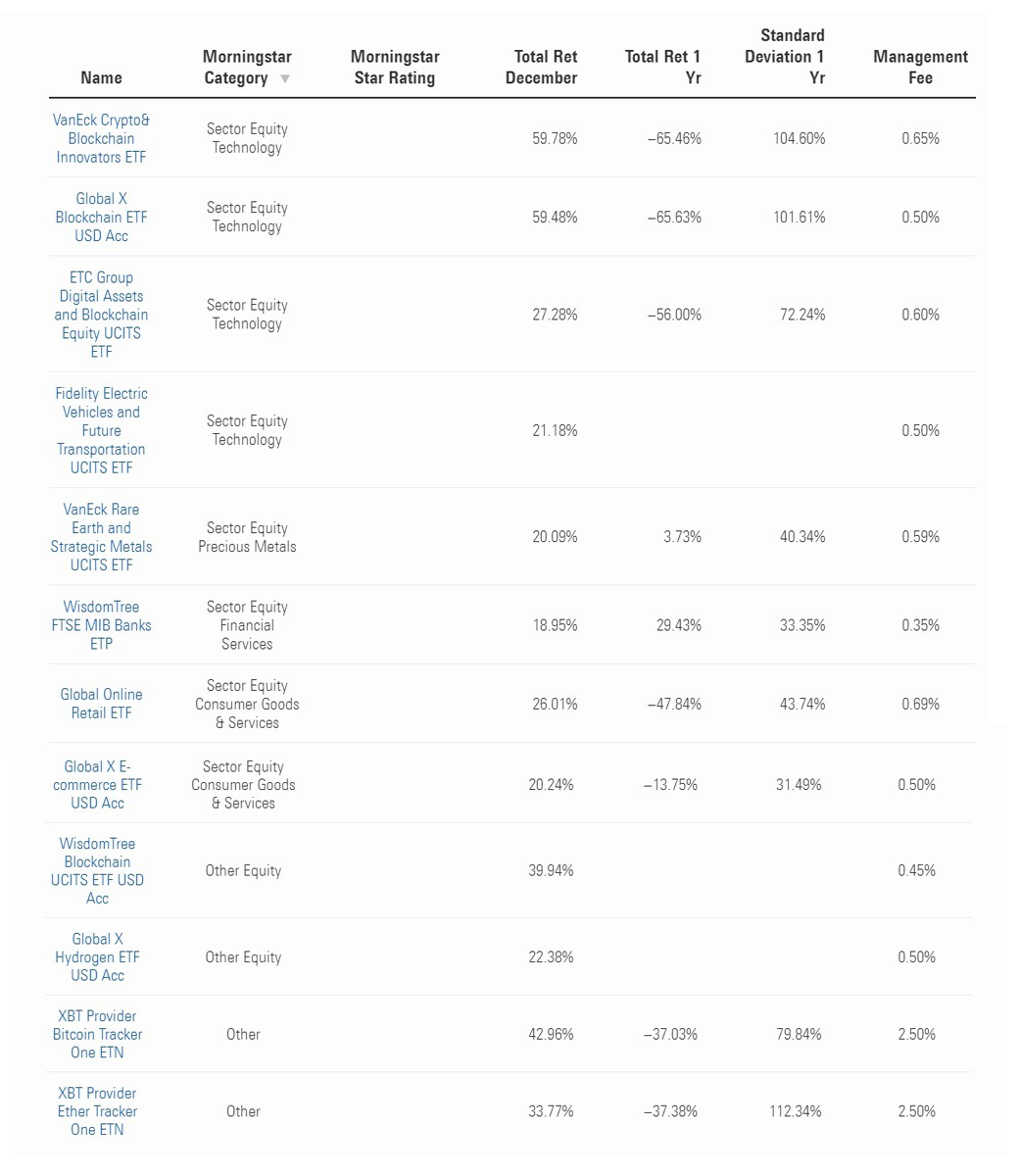
Task: Click the sort arrow beside Morningstar Category
Action: coord(285,79)
